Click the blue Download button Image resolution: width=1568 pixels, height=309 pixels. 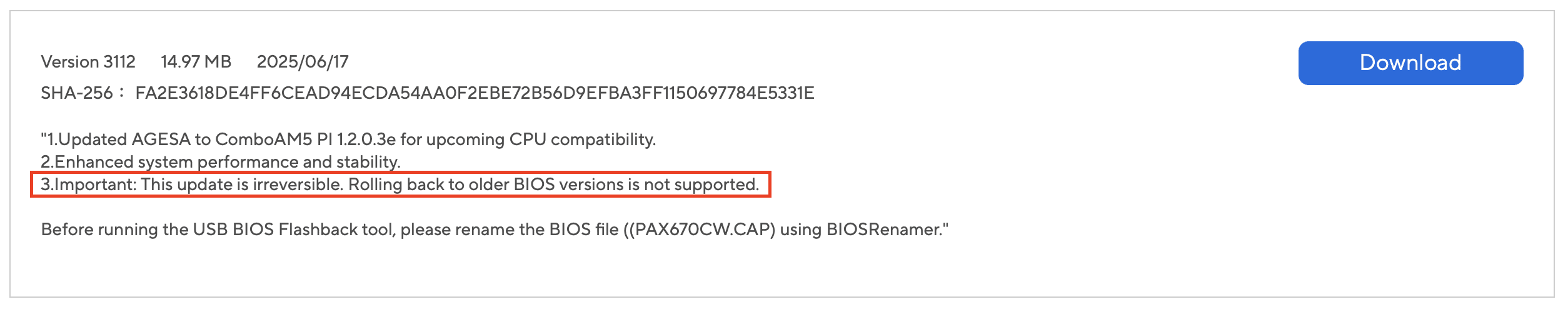pos(1410,63)
